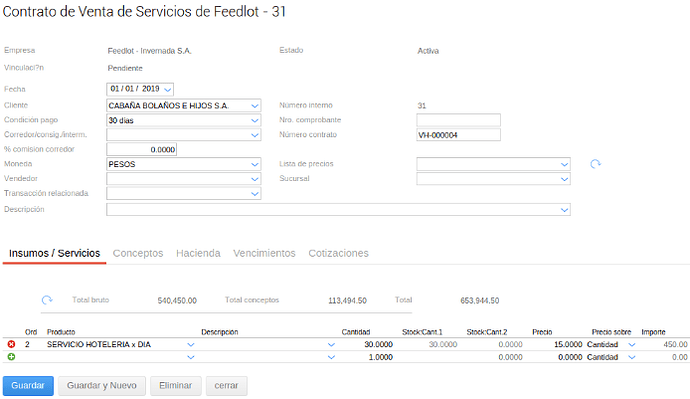Remove the SERVICIO HOTELERIA x DIA row
The height and width of the screenshot is (399, 690).
11,344
